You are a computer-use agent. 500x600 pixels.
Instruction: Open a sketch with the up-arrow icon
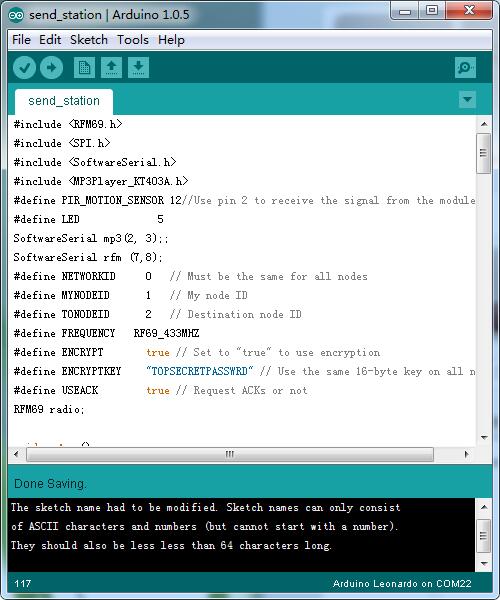(x=111, y=68)
